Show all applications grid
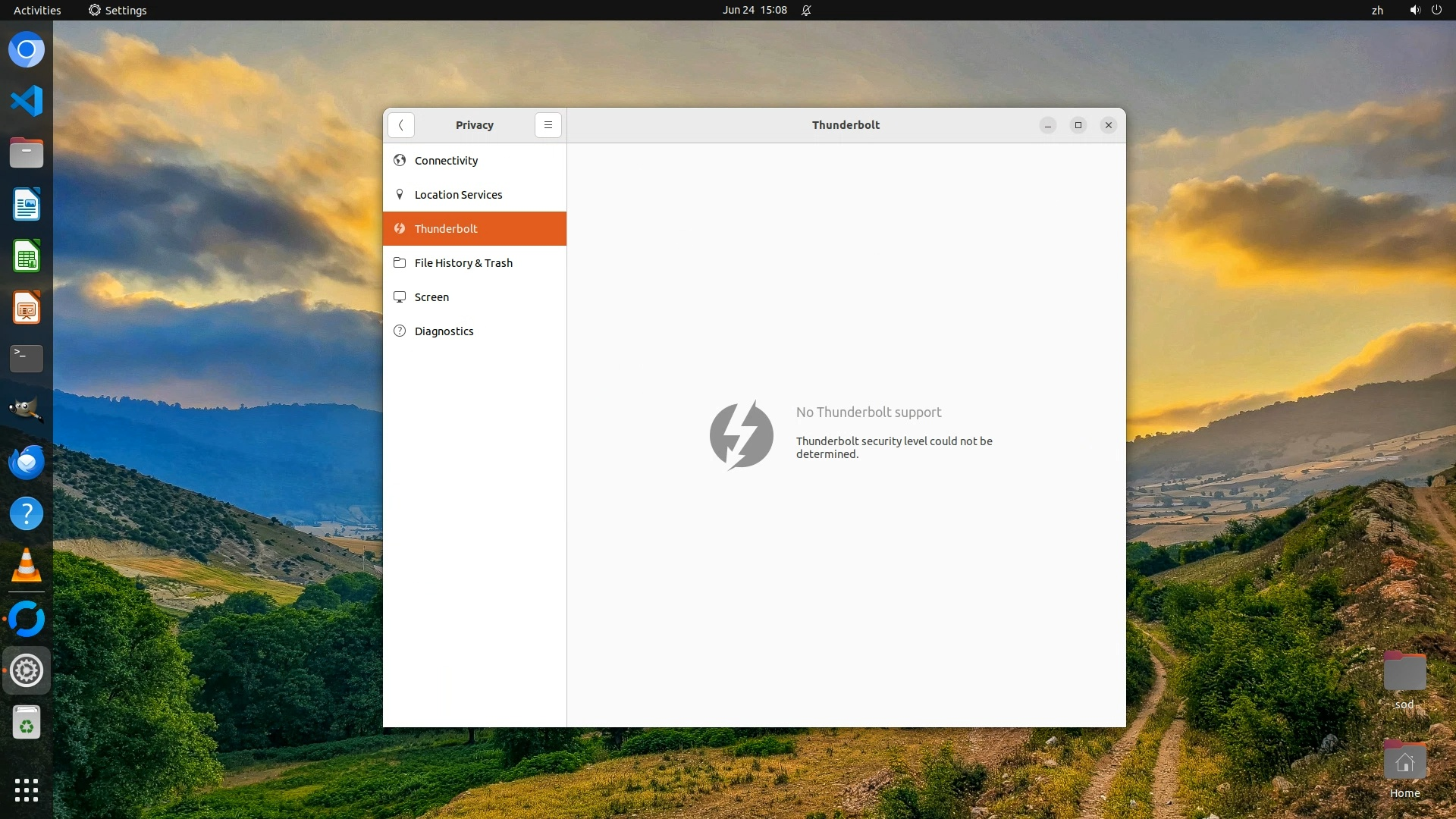The width and height of the screenshot is (1456, 819). pyautogui.click(x=27, y=789)
